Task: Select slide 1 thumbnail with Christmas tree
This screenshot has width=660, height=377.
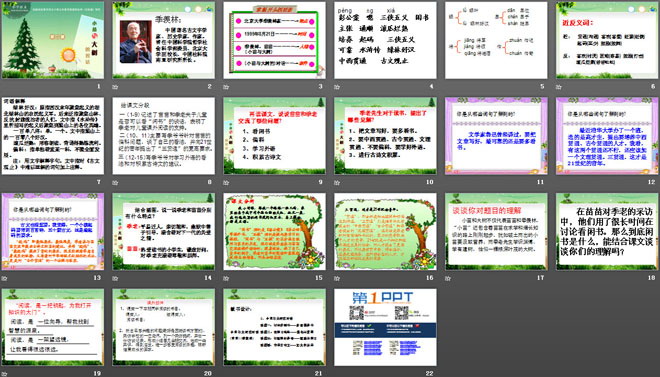Action: tap(53, 40)
